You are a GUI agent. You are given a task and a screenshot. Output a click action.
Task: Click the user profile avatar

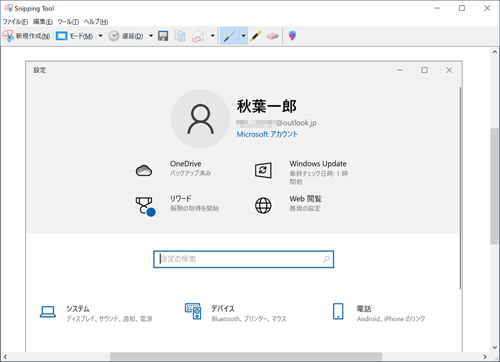[x=200, y=119]
